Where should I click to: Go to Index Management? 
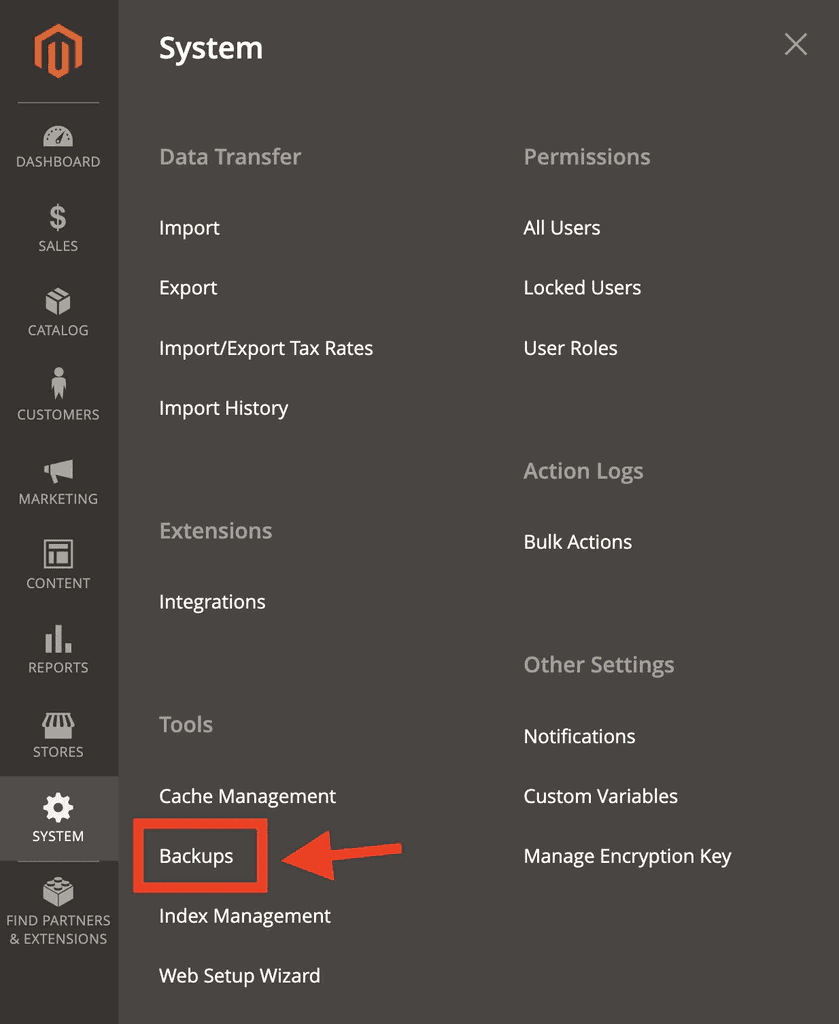click(x=244, y=916)
